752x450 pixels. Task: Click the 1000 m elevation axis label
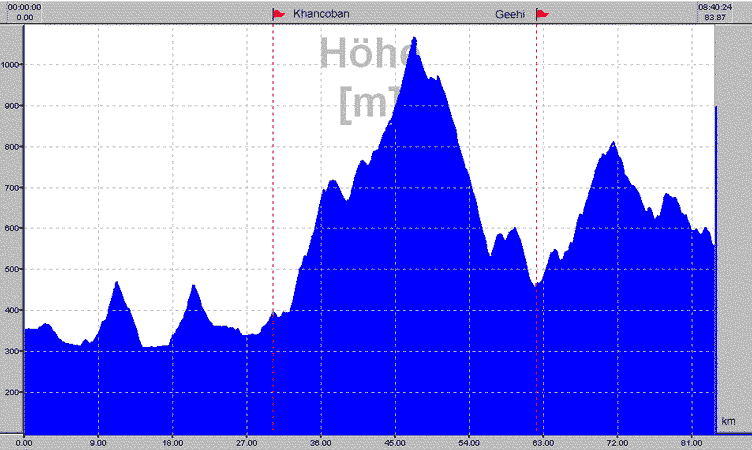click(12, 65)
